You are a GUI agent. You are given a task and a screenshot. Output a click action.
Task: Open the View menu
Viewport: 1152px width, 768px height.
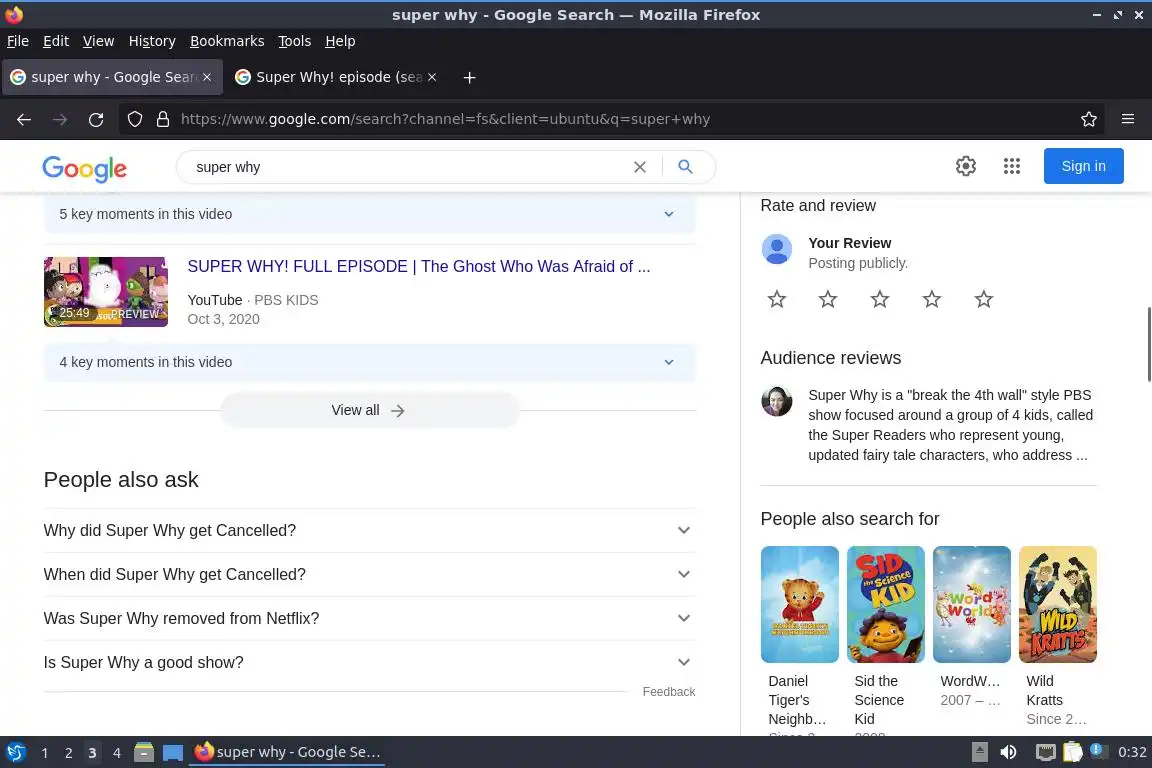tap(98, 41)
